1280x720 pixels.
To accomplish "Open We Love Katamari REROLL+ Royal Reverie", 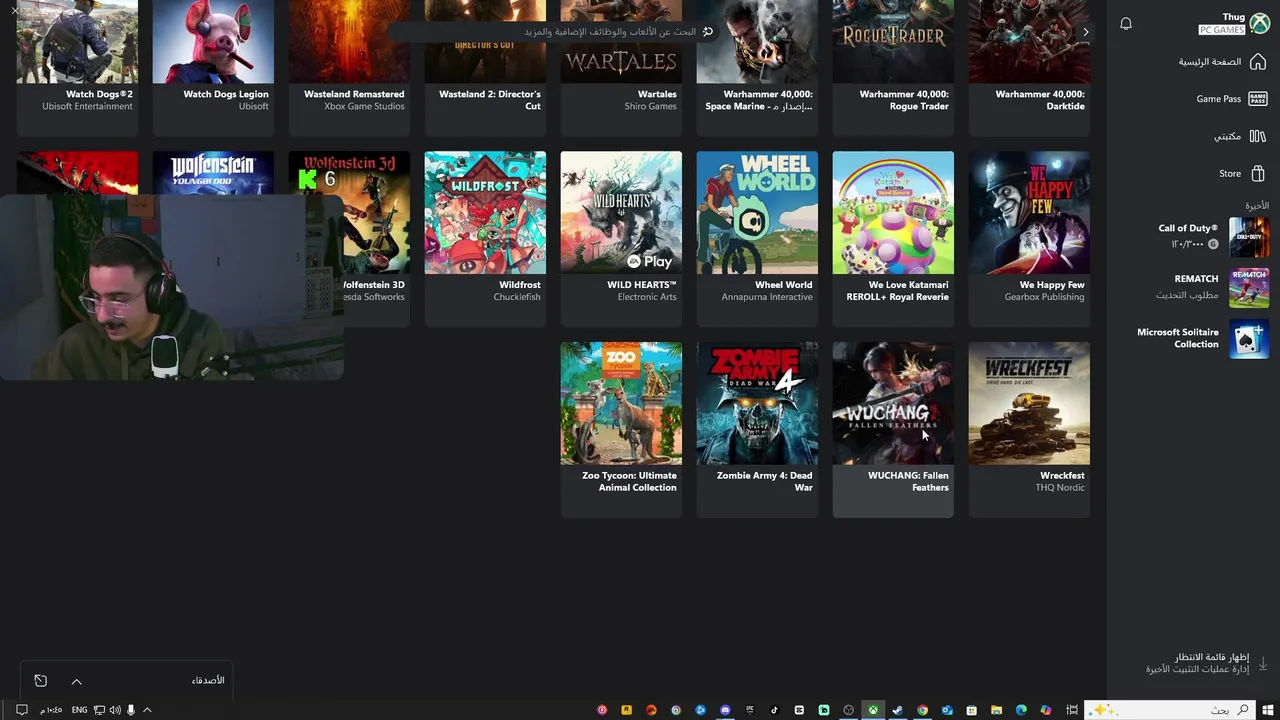I will (893, 238).
